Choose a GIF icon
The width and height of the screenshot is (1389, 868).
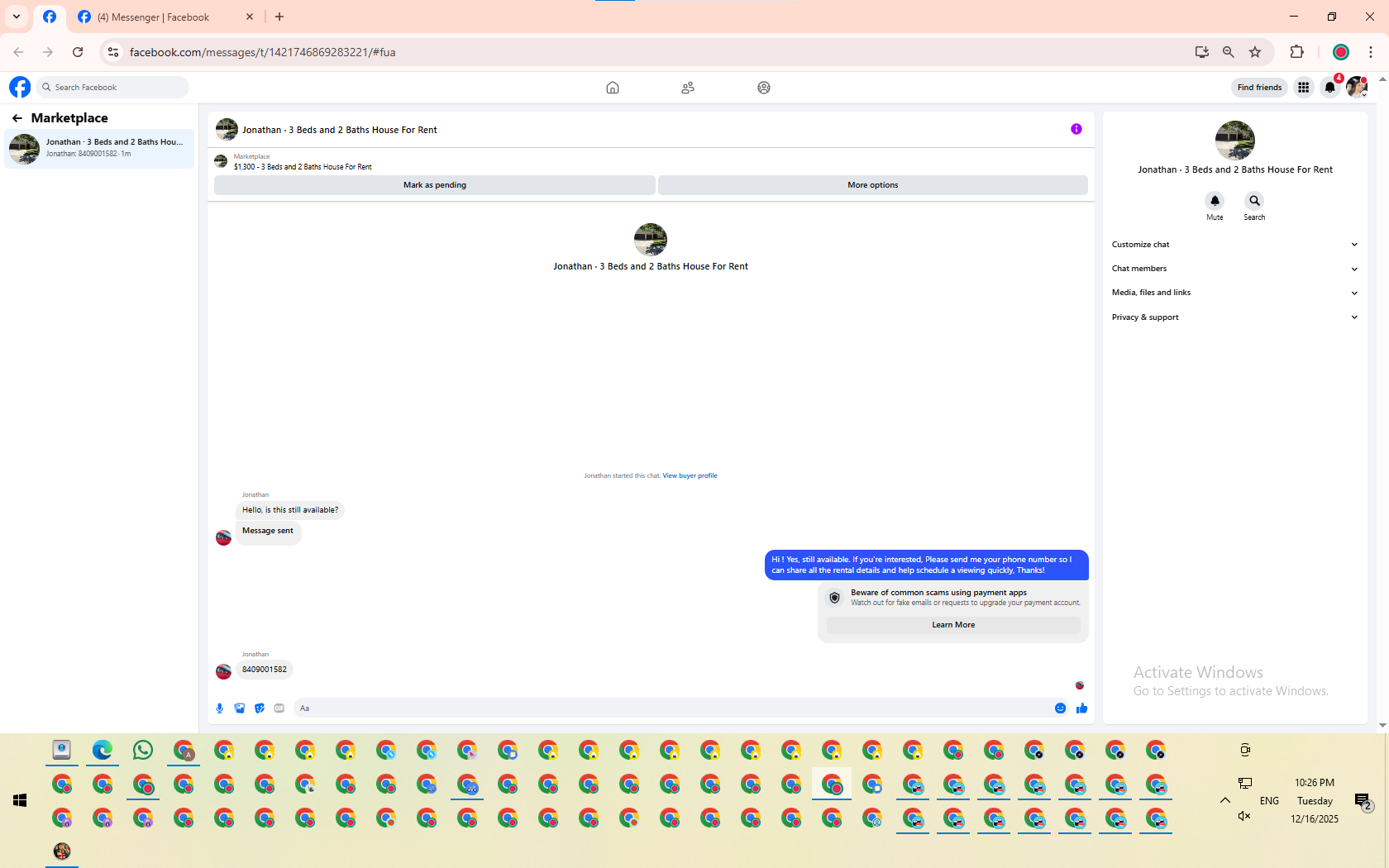[x=279, y=708]
